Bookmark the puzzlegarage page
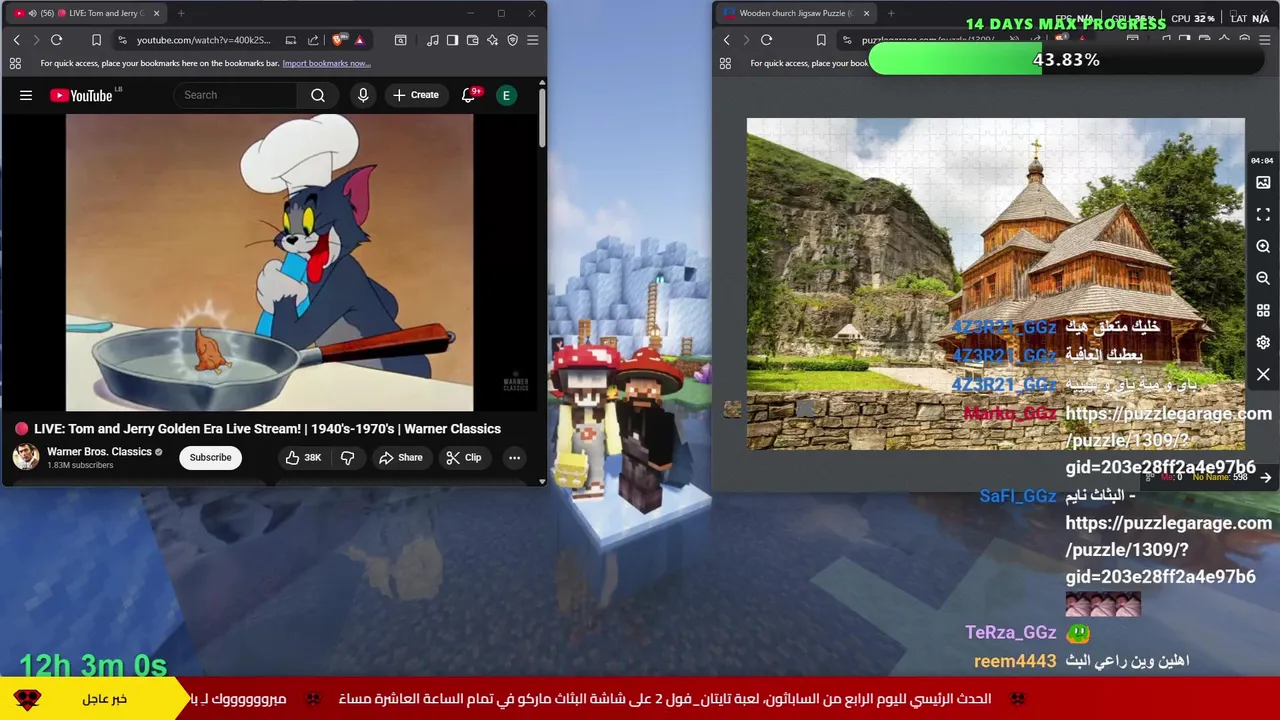 (821, 40)
